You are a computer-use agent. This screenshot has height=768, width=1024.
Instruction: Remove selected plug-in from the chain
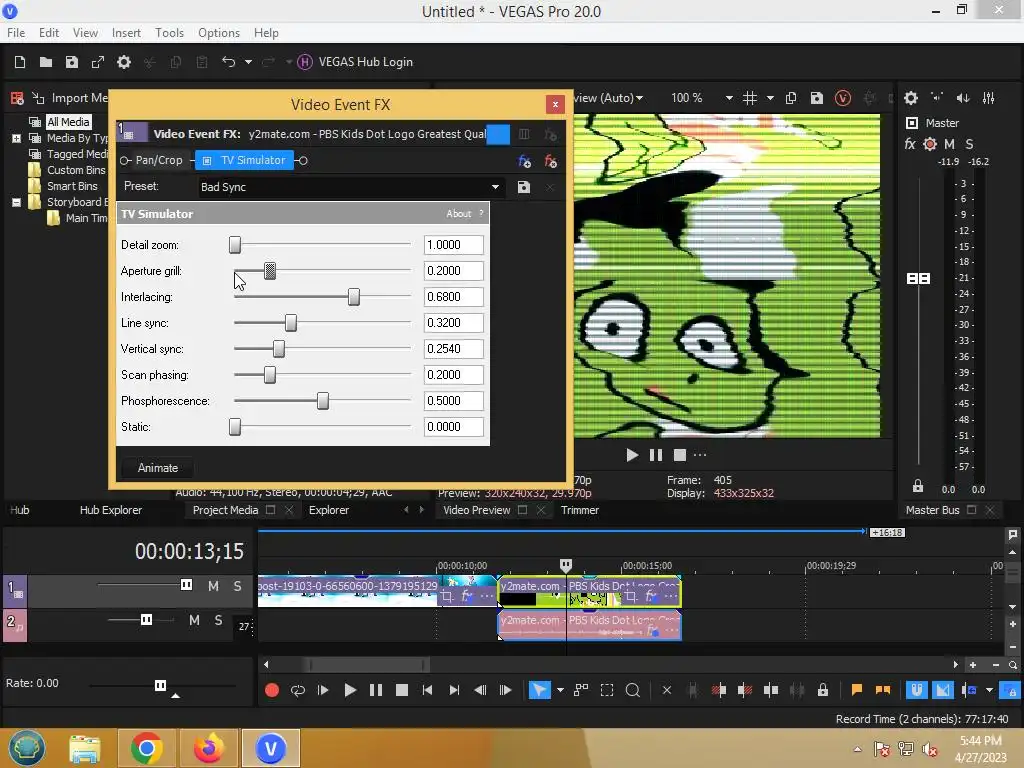click(551, 161)
